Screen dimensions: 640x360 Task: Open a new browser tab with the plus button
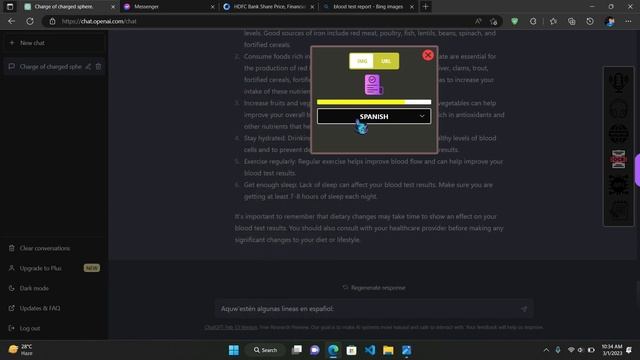tap(425, 7)
